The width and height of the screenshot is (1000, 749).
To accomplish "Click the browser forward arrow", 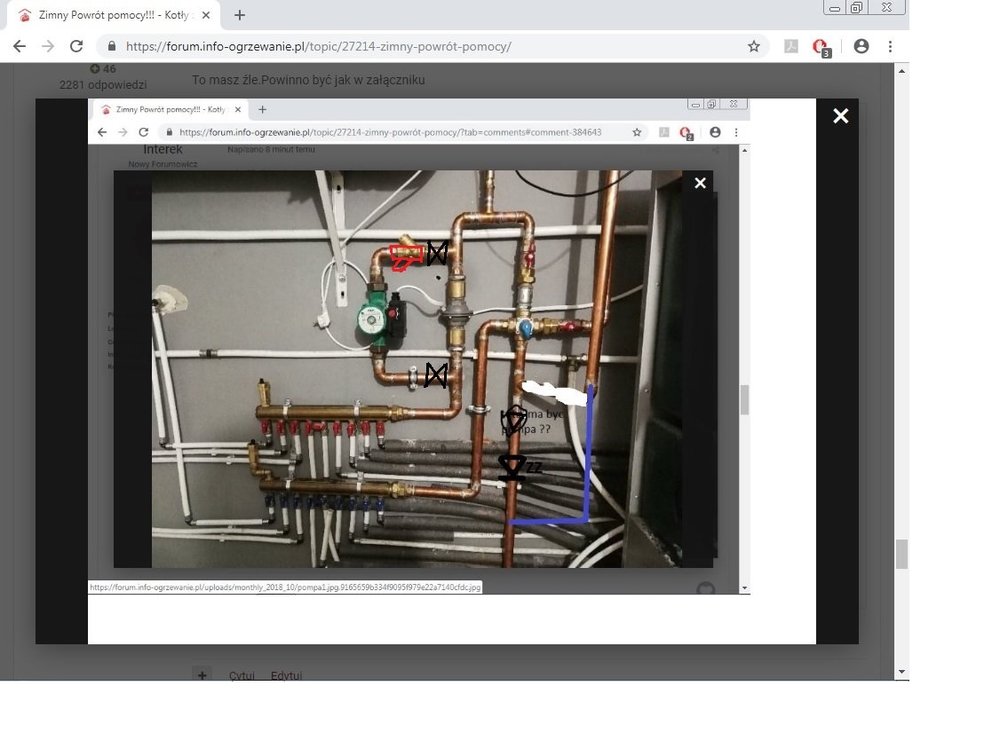I will pos(48,46).
